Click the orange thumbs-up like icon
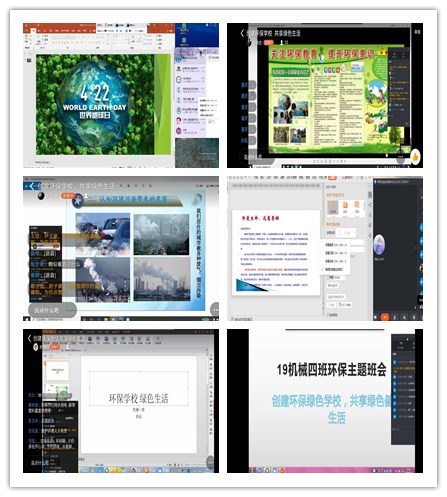 click(415, 157)
